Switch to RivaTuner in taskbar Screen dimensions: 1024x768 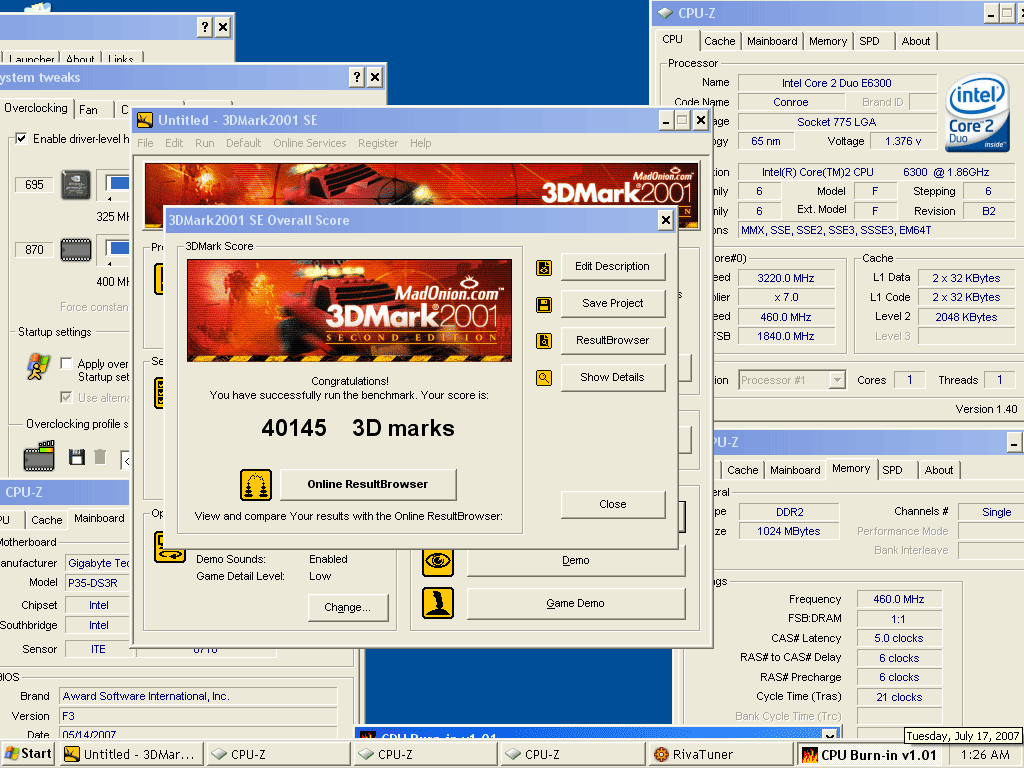click(720, 754)
